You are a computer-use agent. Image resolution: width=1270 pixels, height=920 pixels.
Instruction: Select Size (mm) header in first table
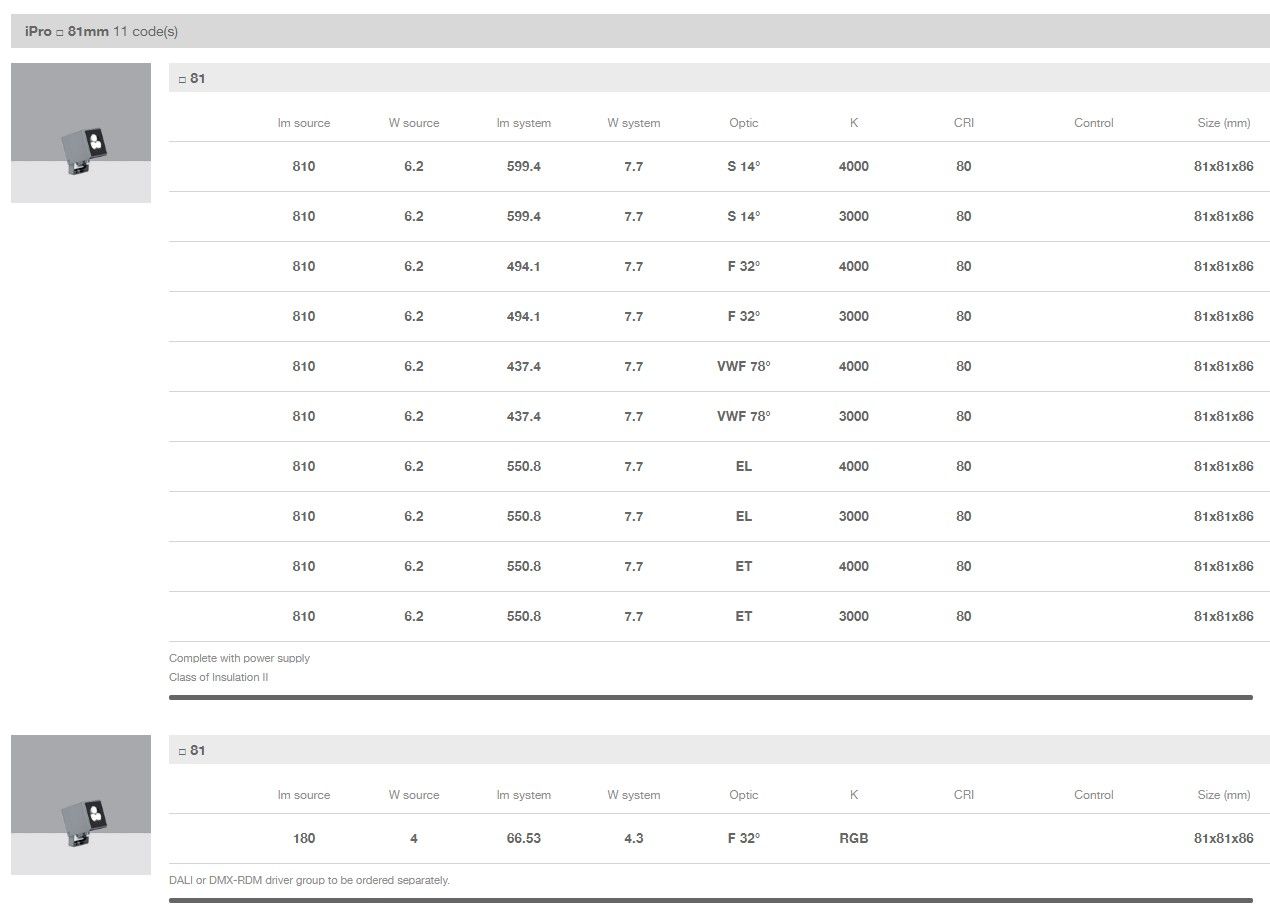pyautogui.click(x=1223, y=123)
